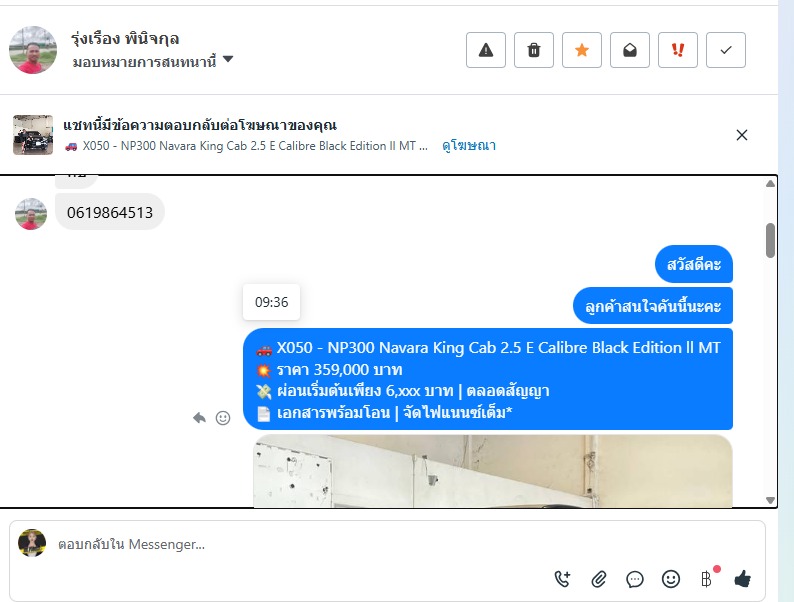Open saved replies speech bubble icon
This screenshot has height=602, width=794.
click(x=634, y=579)
